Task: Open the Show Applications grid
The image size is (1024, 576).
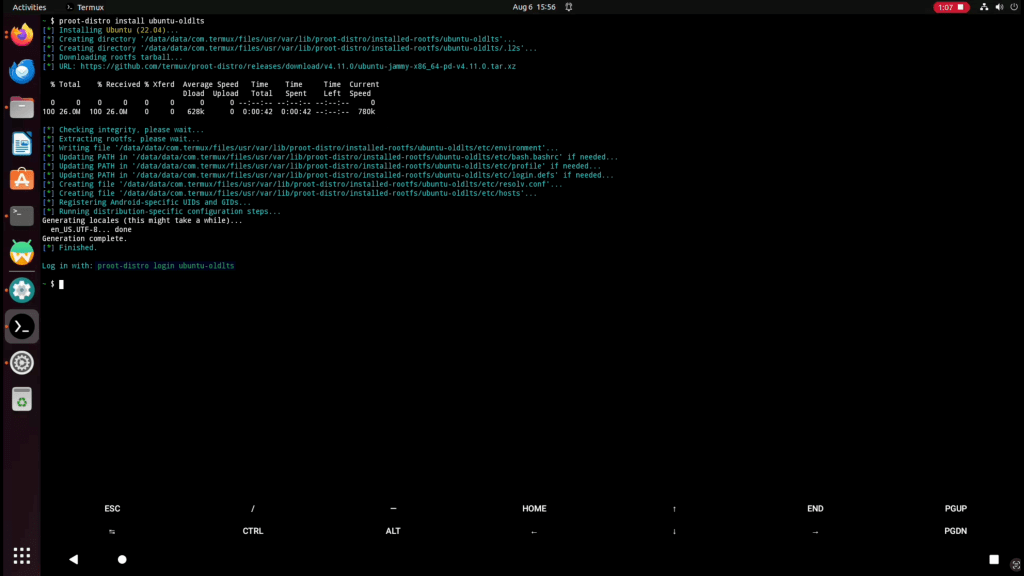Action: (22, 556)
